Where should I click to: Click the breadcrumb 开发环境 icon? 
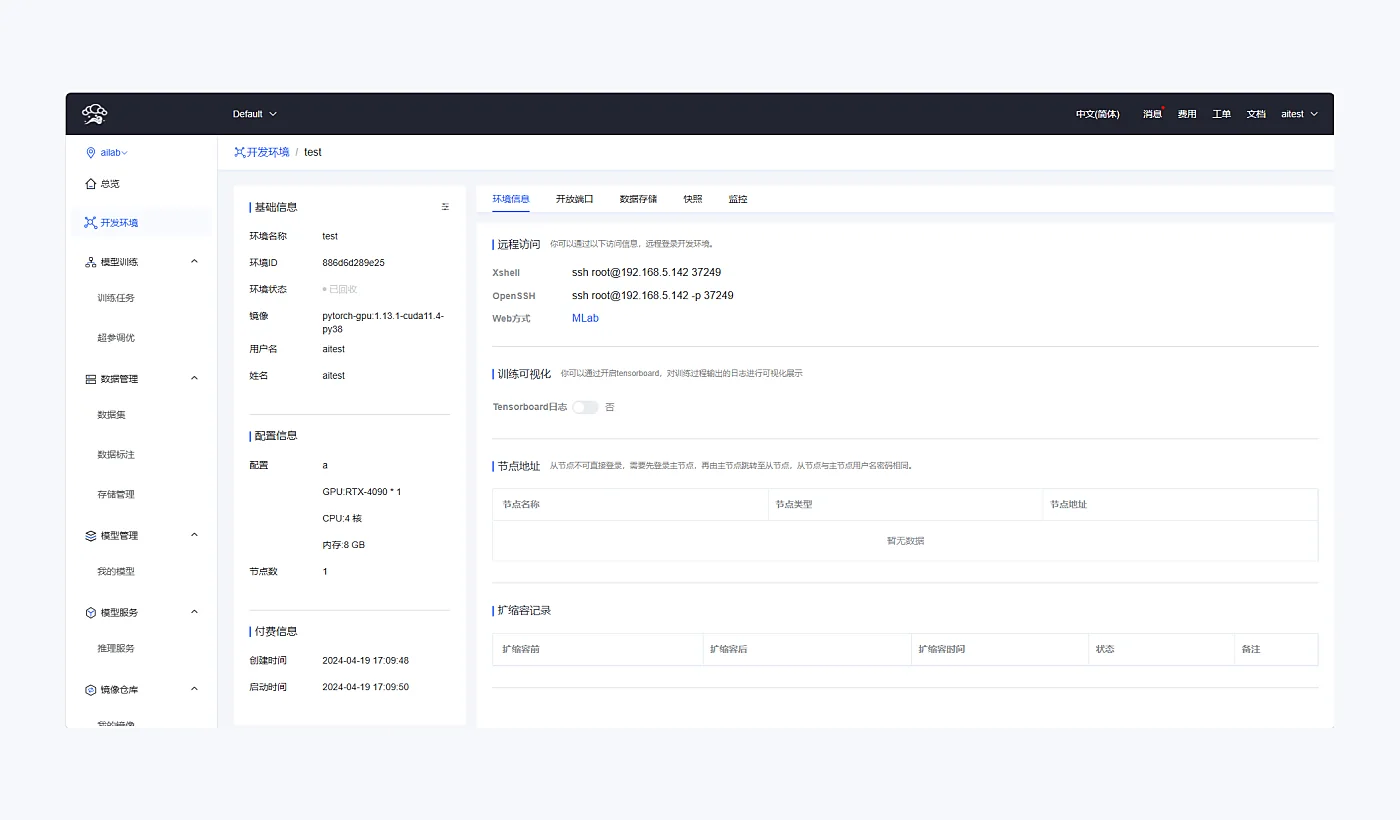coord(239,152)
